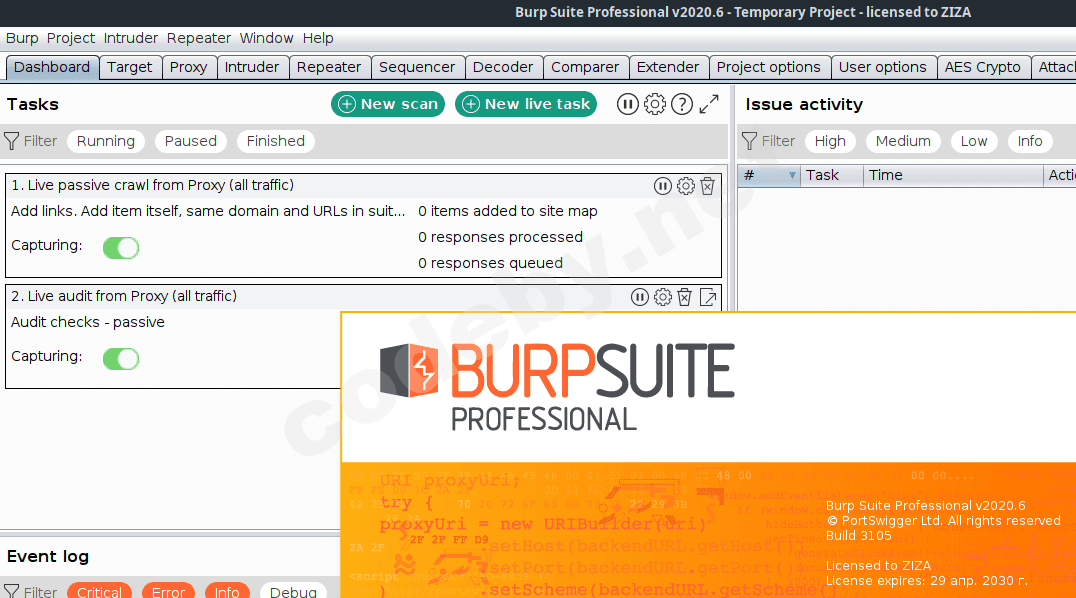Open settings for Live audit task
This screenshot has height=598, width=1076.
(x=662, y=297)
